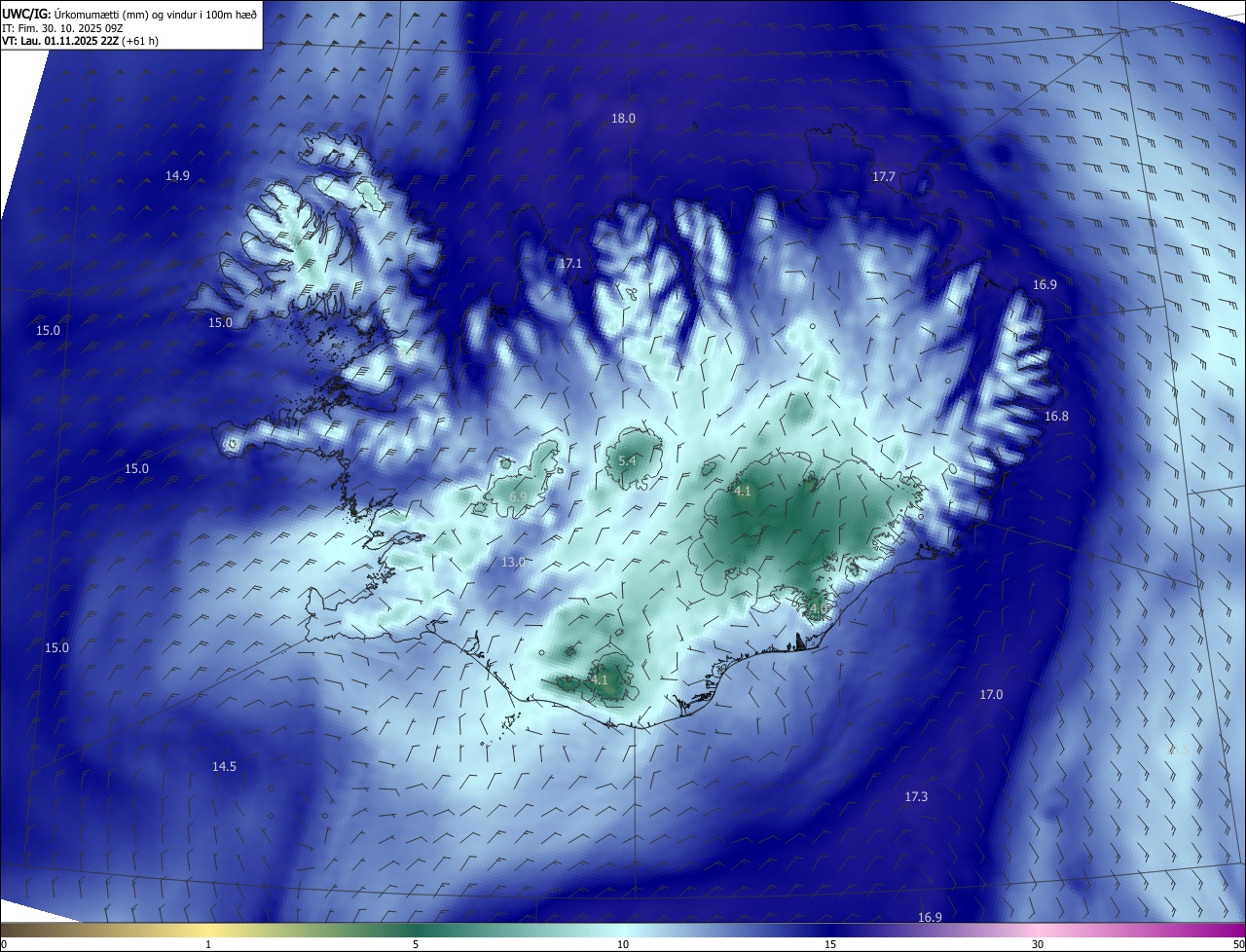Click the colorbar tick labeled 30
1246x952 pixels.
[x=1038, y=944]
